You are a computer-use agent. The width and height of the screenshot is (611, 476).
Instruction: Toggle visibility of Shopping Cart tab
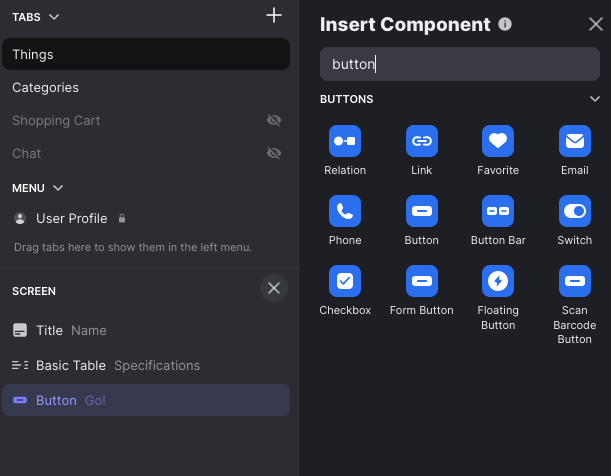coord(274,120)
